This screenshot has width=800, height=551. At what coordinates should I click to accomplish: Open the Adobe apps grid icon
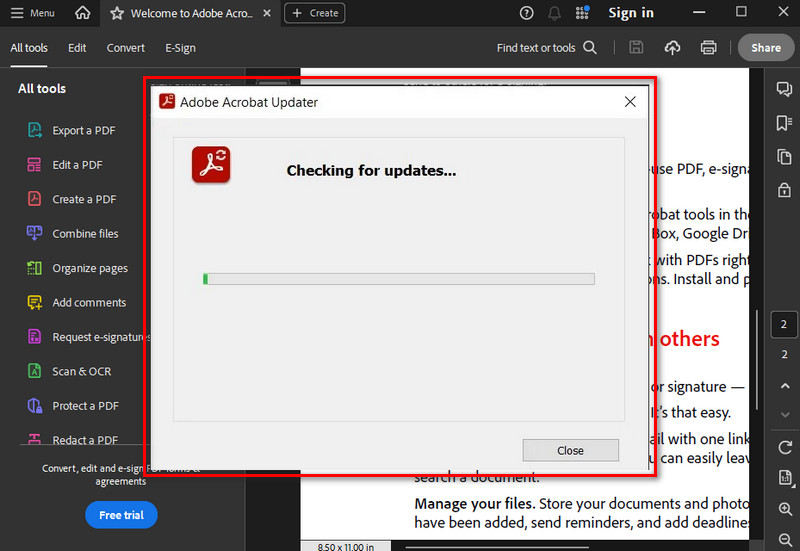pos(583,13)
